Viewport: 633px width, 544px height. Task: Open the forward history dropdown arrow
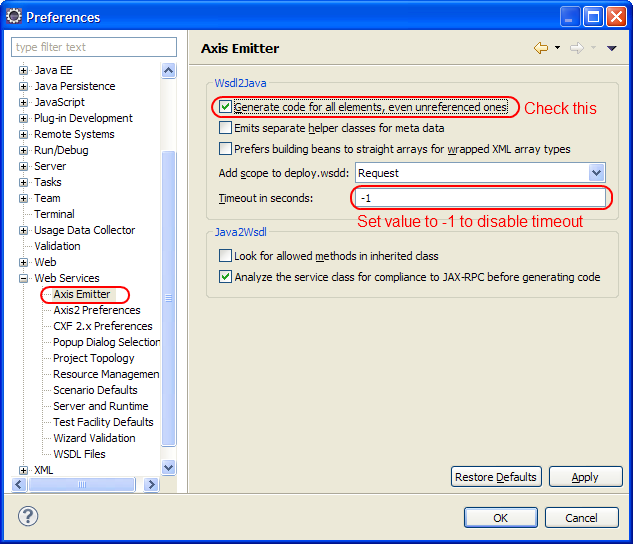click(x=593, y=48)
